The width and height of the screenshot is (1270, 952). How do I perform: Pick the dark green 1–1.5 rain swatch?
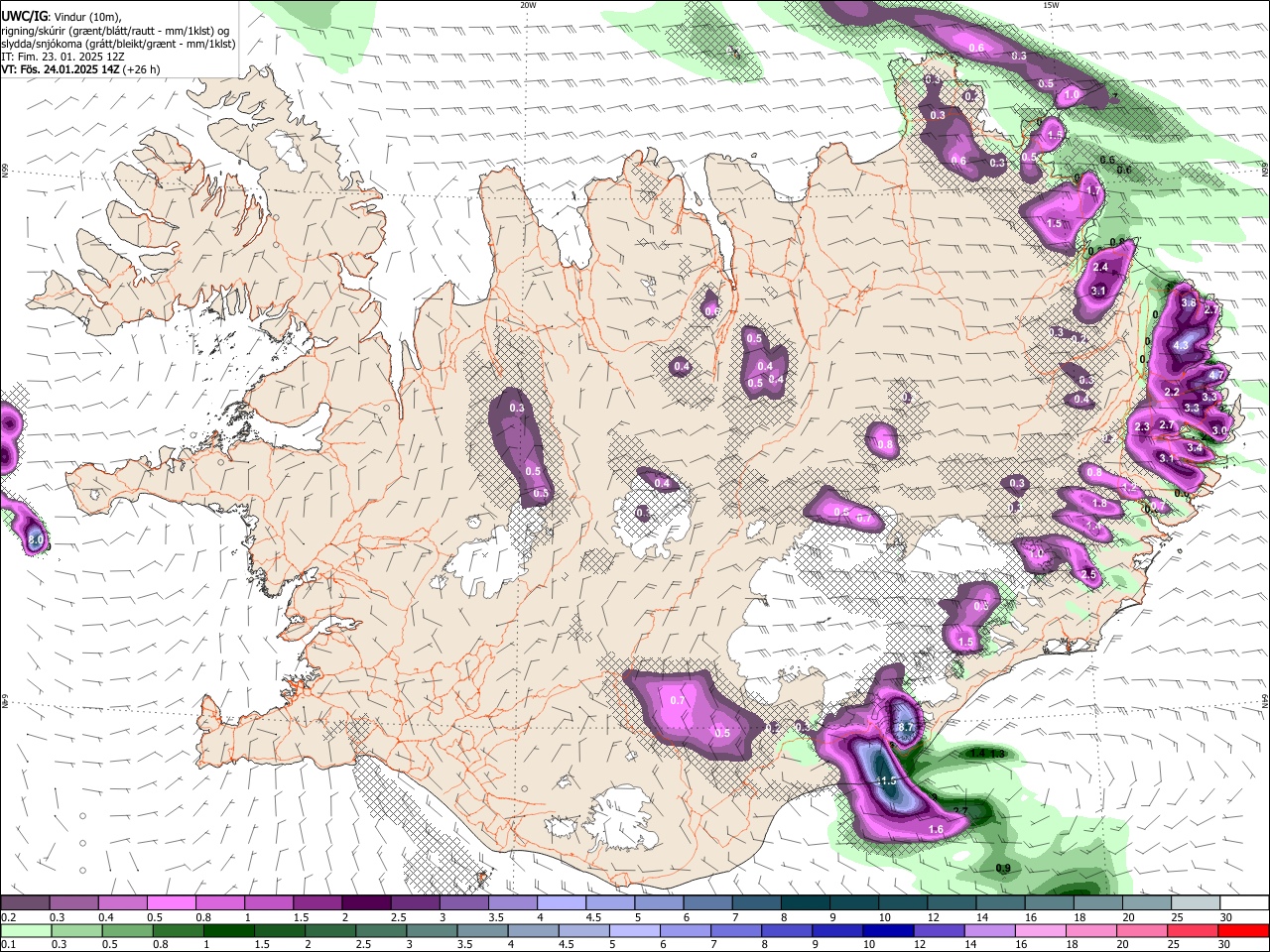coord(229,930)
